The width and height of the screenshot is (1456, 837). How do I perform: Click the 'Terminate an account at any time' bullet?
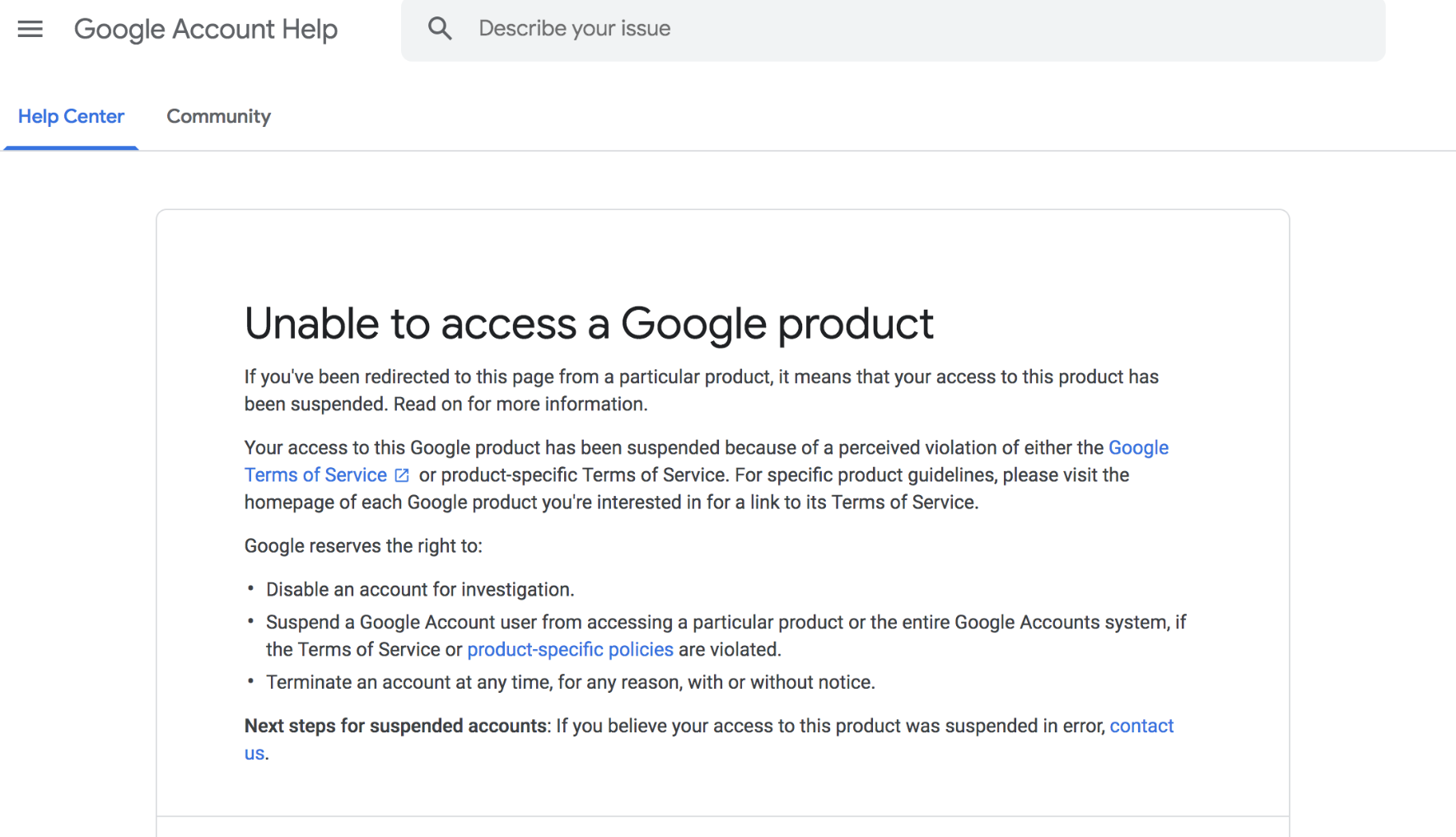(570, 682)
